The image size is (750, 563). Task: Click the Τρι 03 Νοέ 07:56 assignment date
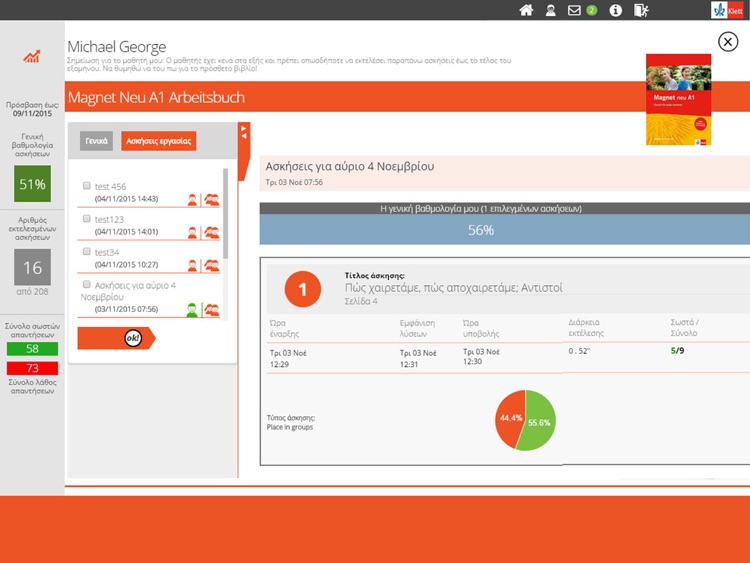(294, 182)
